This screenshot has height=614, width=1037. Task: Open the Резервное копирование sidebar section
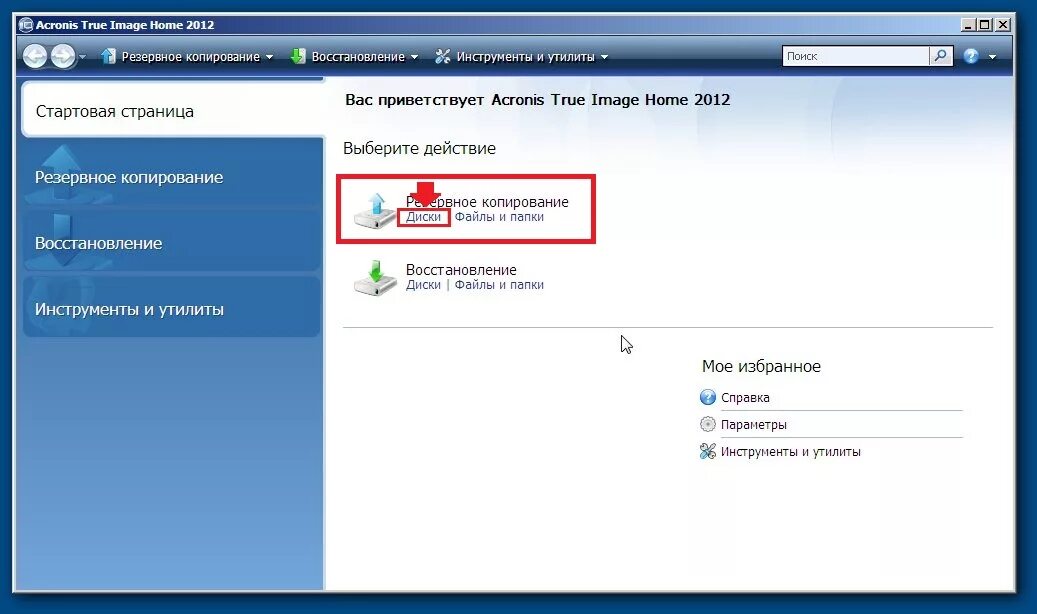pos(172,177)
